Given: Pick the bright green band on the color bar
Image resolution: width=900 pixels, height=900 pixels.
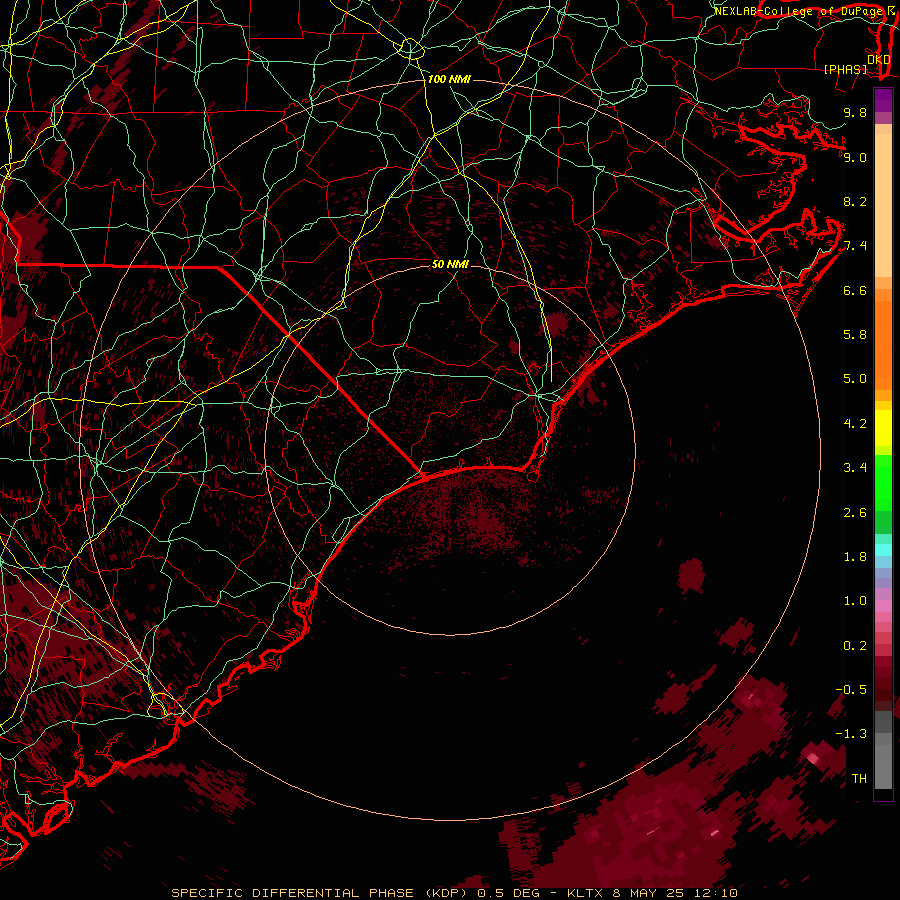Looking at the screenshot, I should coord(883,482).
